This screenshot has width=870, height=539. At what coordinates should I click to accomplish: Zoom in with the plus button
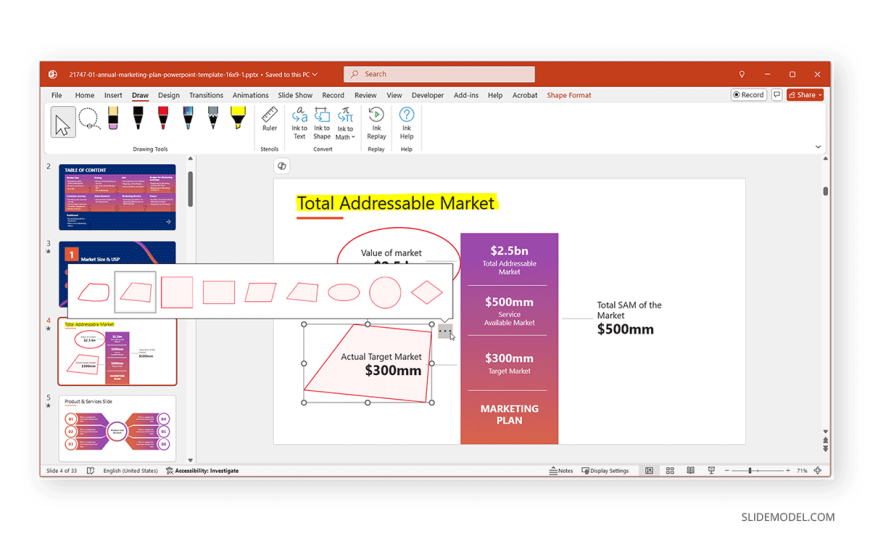click(x=788, y=471)
